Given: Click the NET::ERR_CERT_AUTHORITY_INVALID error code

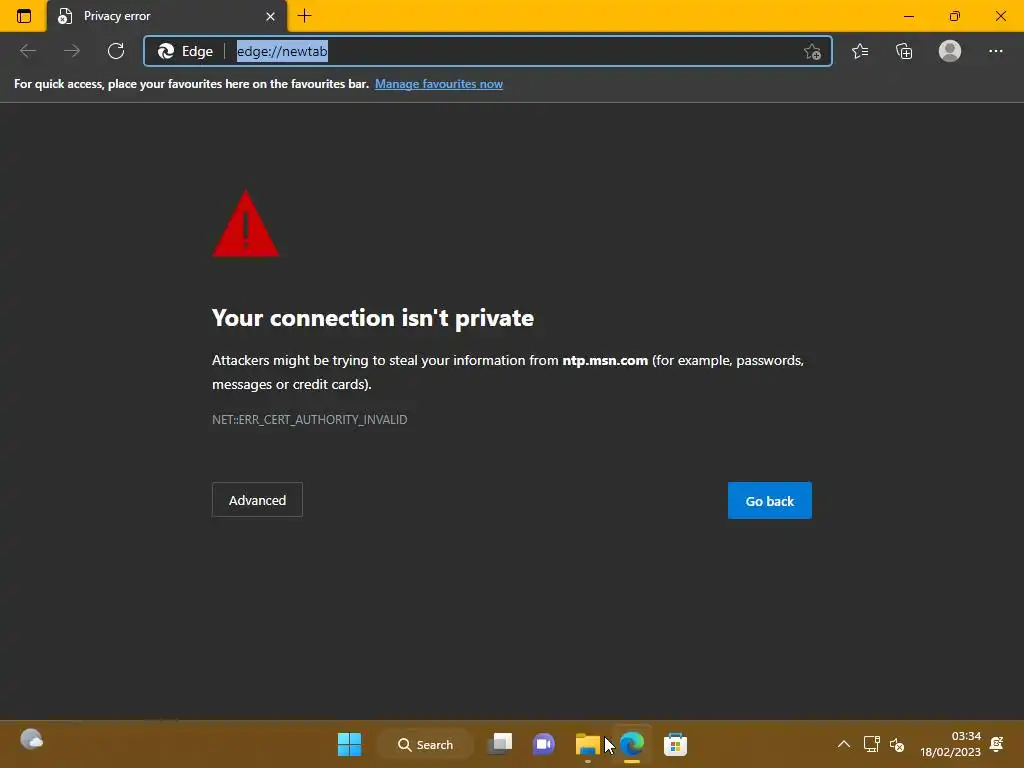Looking at the screenshot, I should [x=310, y=420].
